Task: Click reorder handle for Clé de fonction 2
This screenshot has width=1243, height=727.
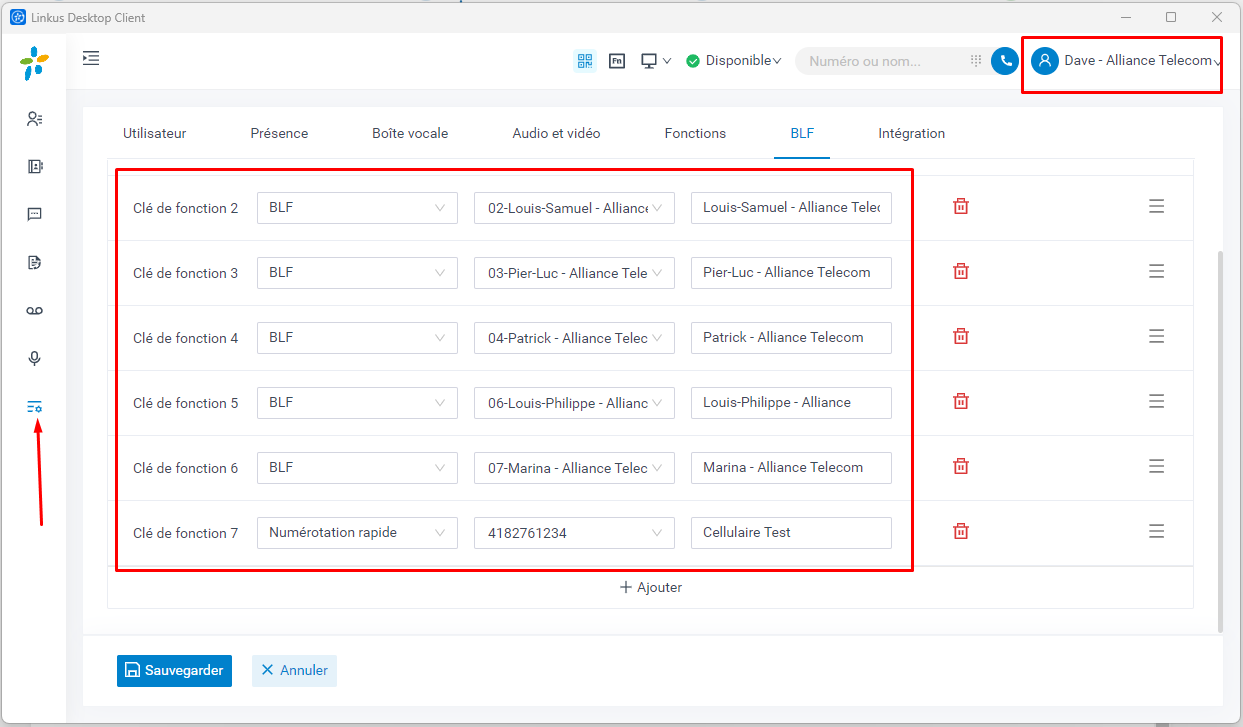Action: [x=1156, y=206]
